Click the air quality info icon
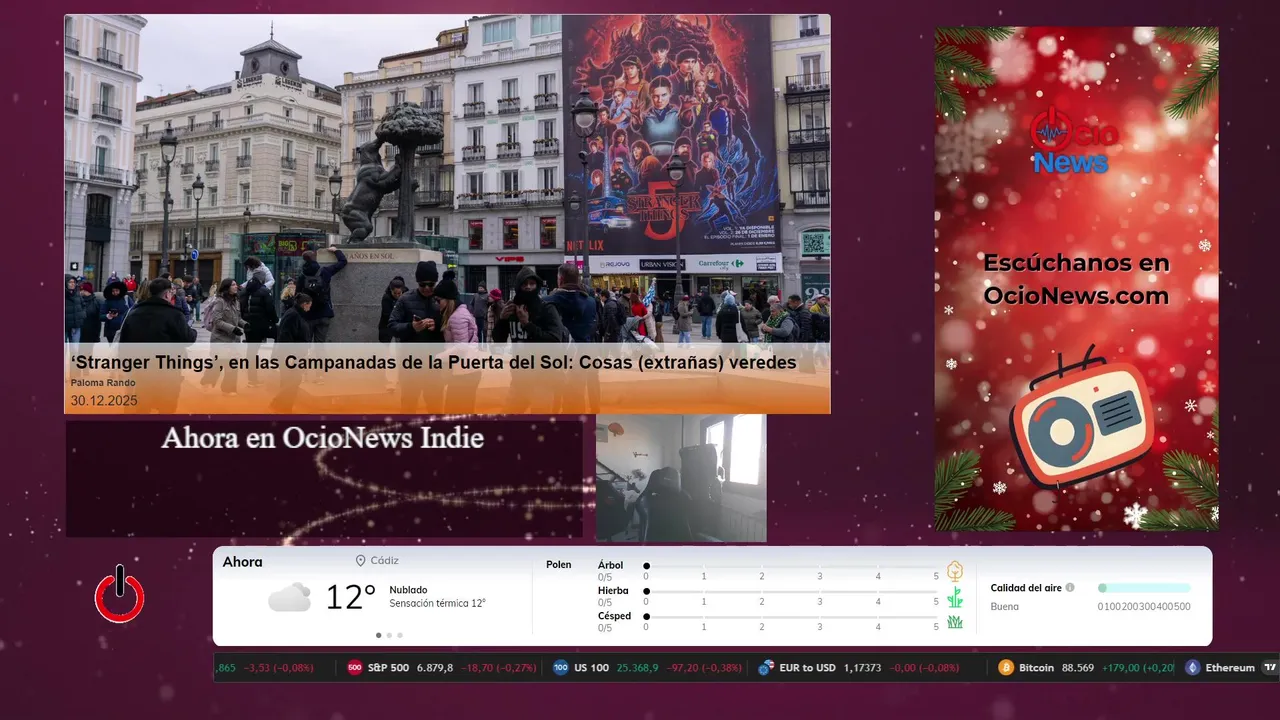The height and width of the screenshot is (720, 1280). point(1070,588)
